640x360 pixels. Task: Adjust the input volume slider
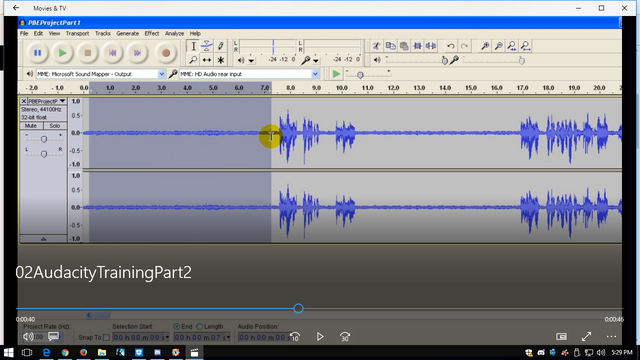click(x=521, y=61)
